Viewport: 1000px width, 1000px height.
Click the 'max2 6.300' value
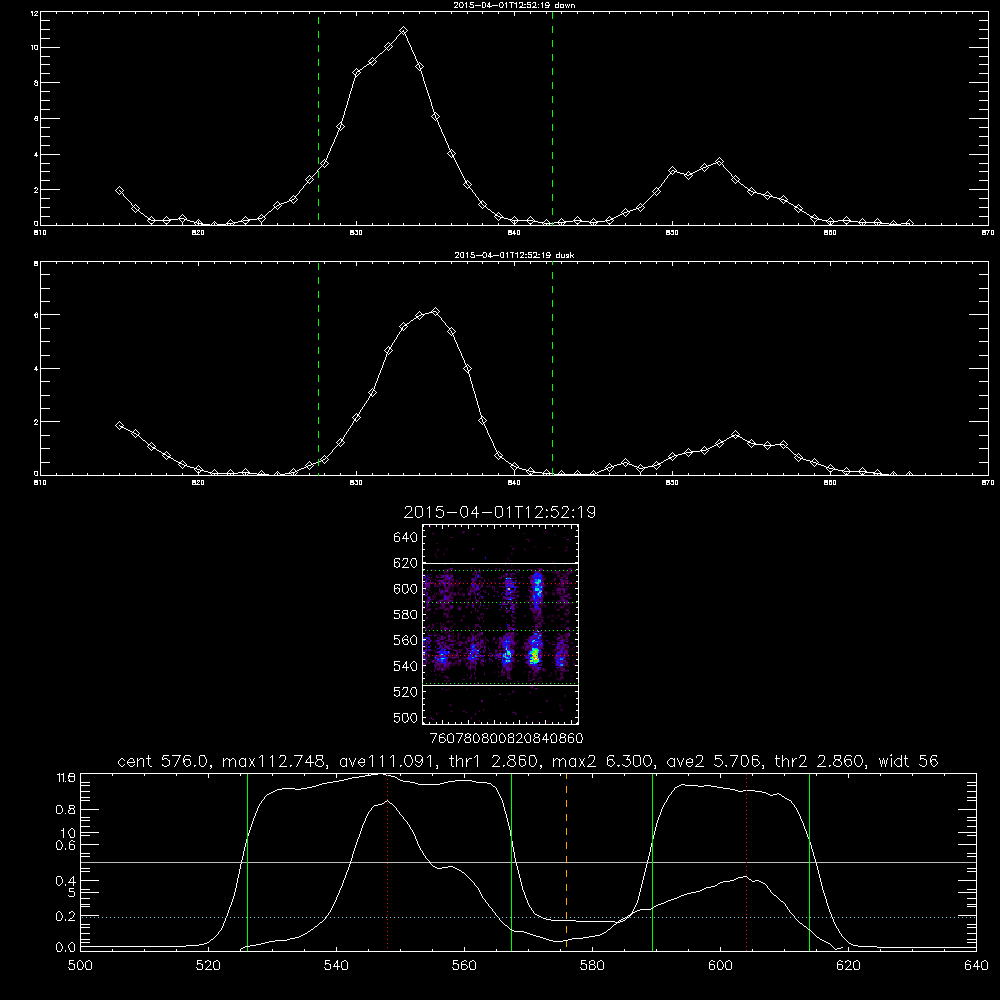(602, 761)
